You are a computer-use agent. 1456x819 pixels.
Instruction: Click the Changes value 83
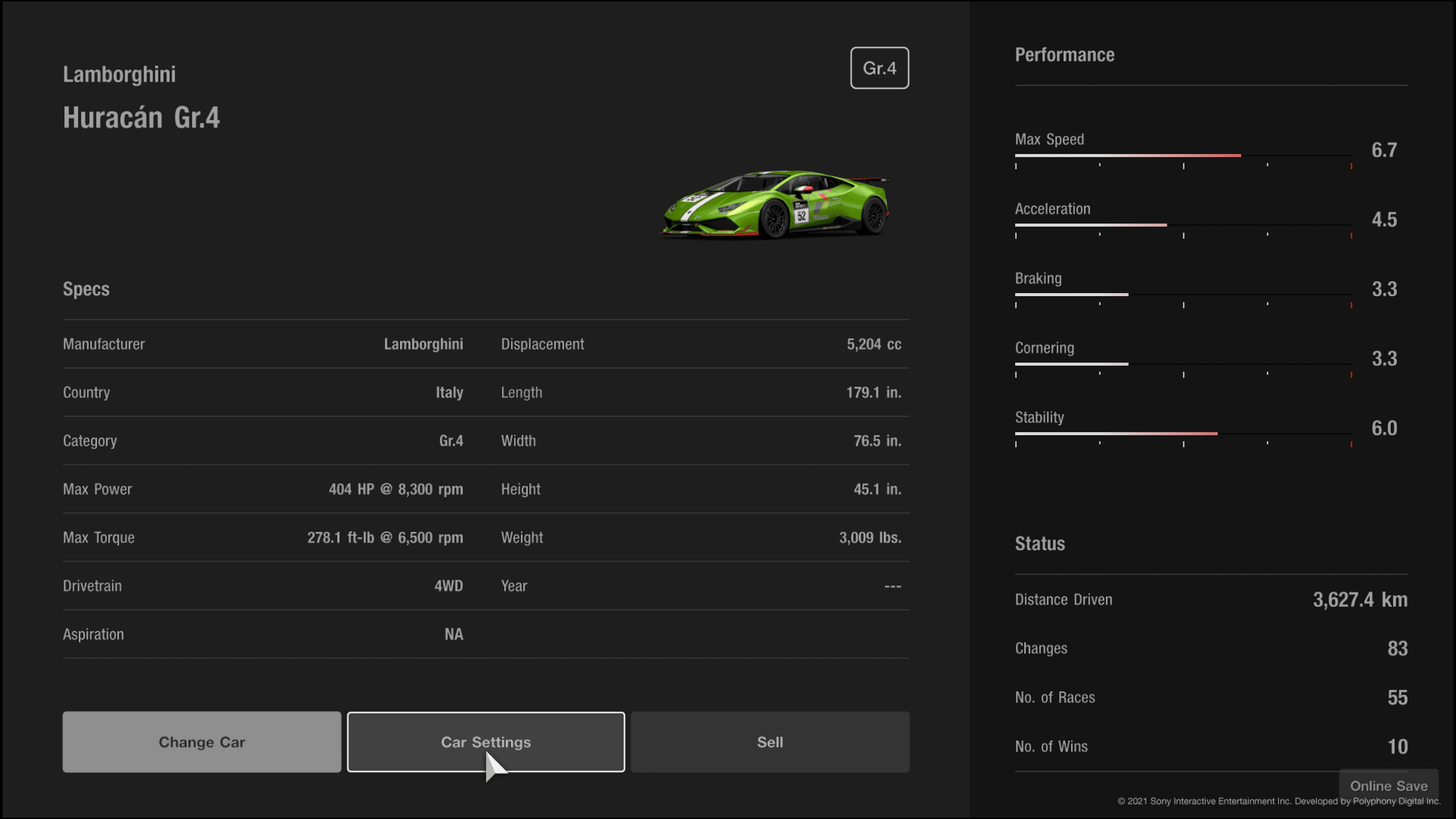[1397, 648]
